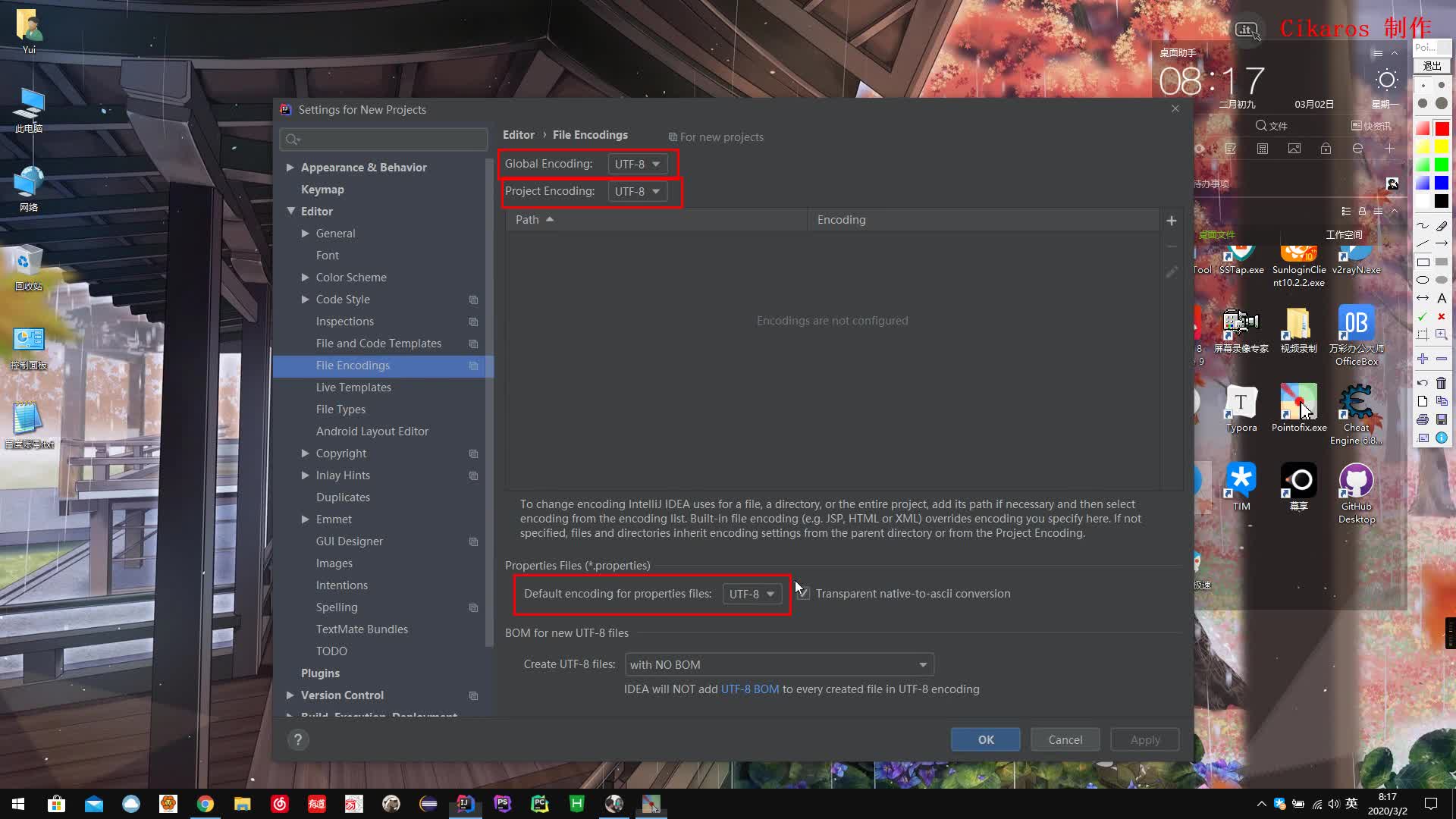Click the trash delete icon in Pointofix

[x=1442, y=383]
